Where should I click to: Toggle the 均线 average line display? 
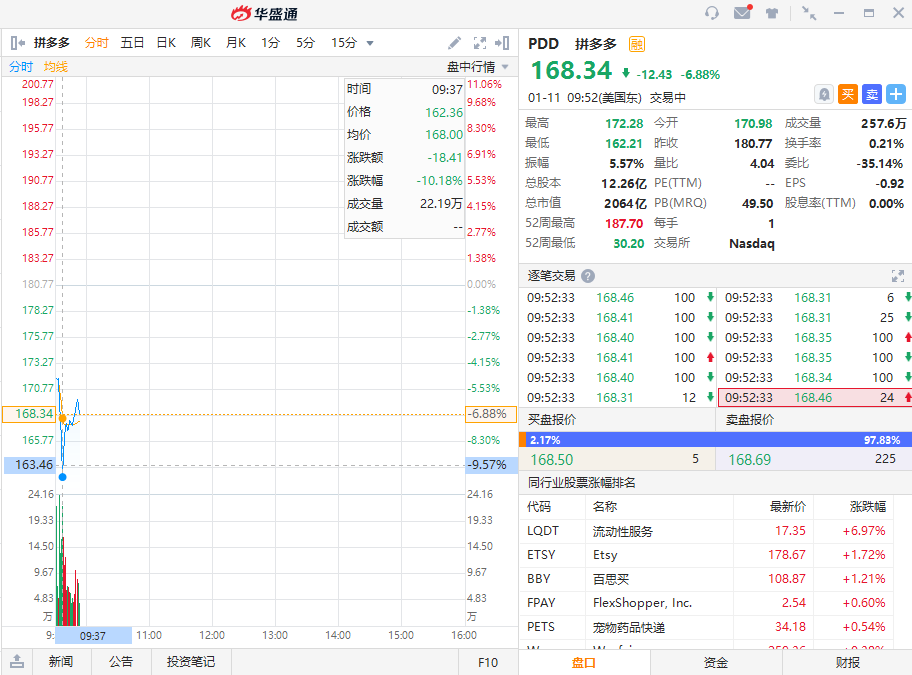pos(55,67)
